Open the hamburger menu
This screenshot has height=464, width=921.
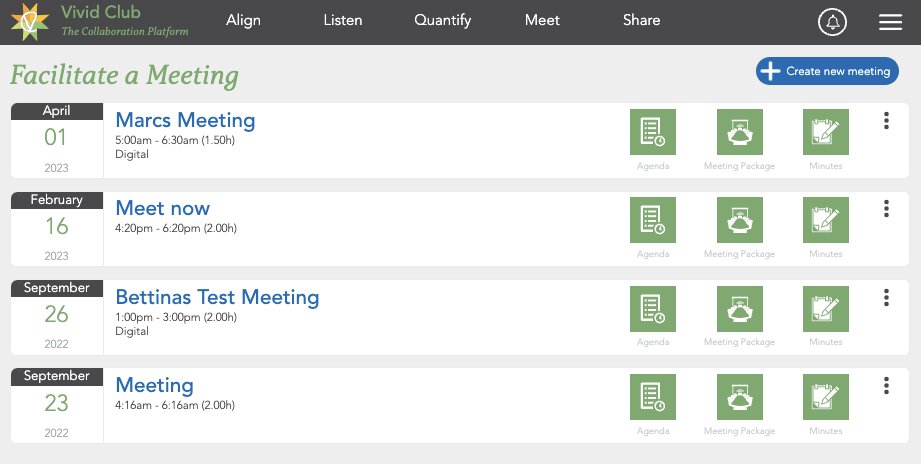pyautogui.click(x=890, y=22)
